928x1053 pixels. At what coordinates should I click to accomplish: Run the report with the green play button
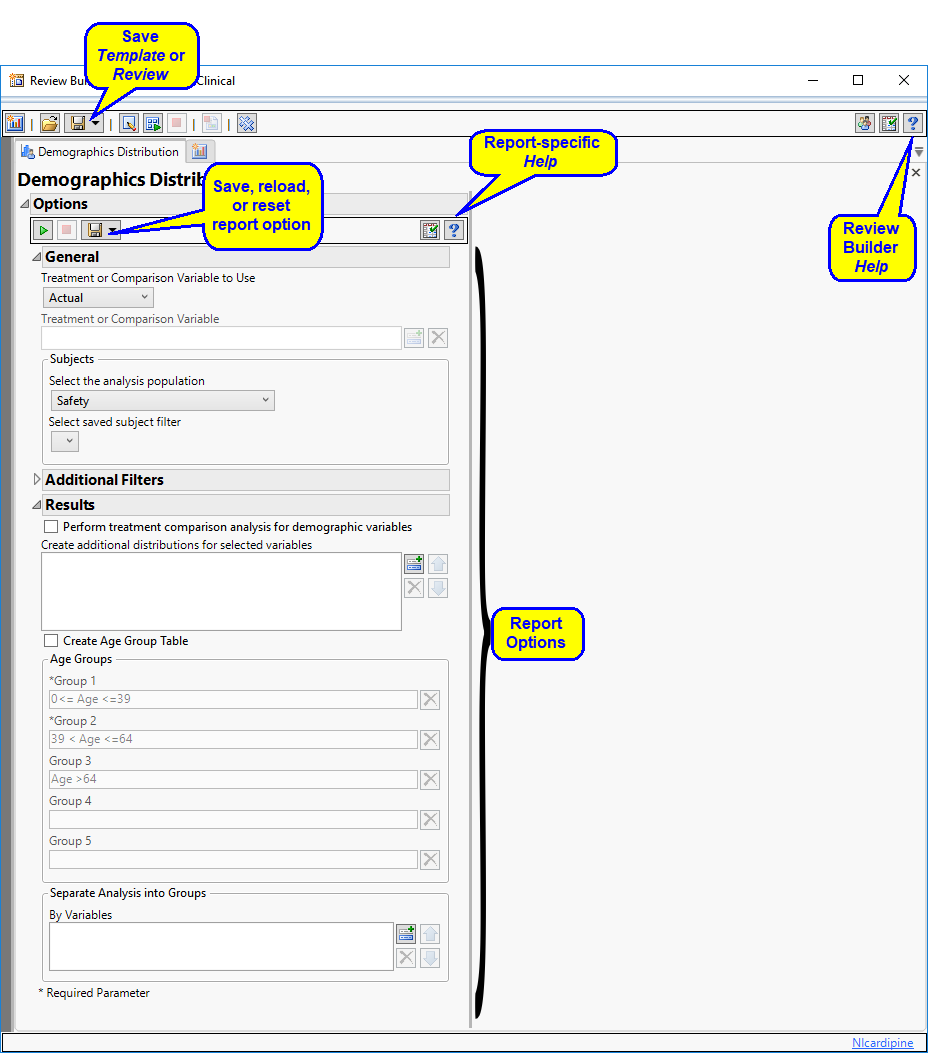click(43, 230)
